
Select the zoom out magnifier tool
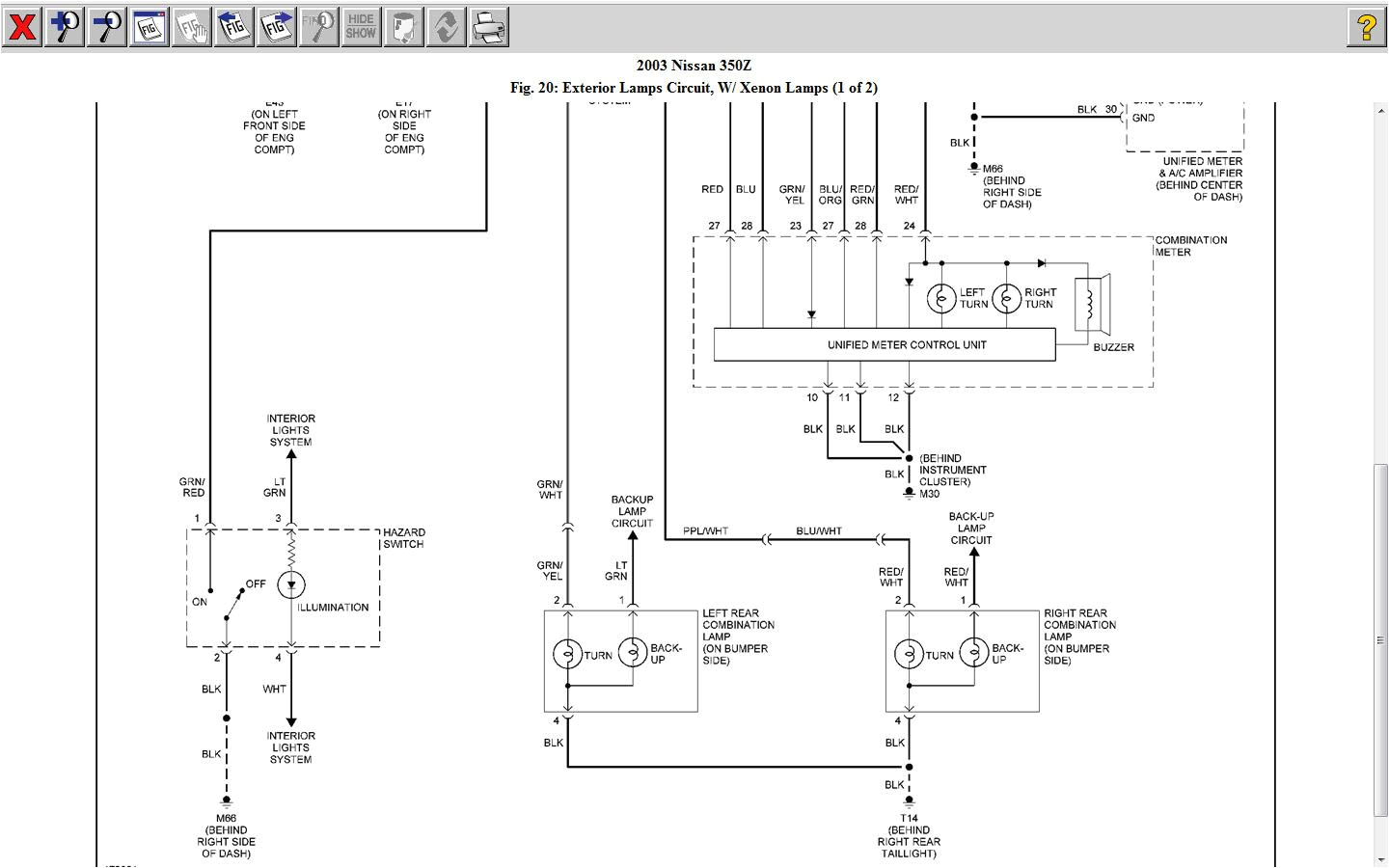point(106,26)
